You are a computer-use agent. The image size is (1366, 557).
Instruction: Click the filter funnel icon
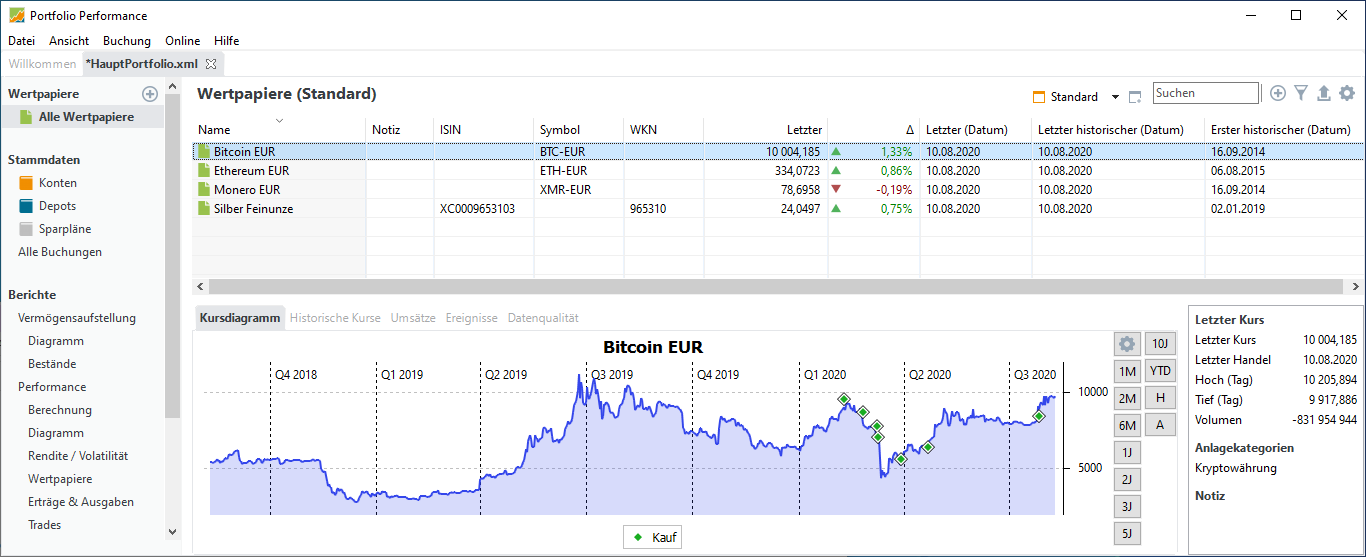(x=1301, y=93)
